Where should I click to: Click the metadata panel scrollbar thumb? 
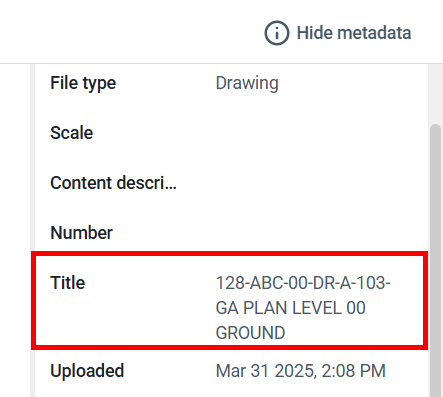point(435,260)
